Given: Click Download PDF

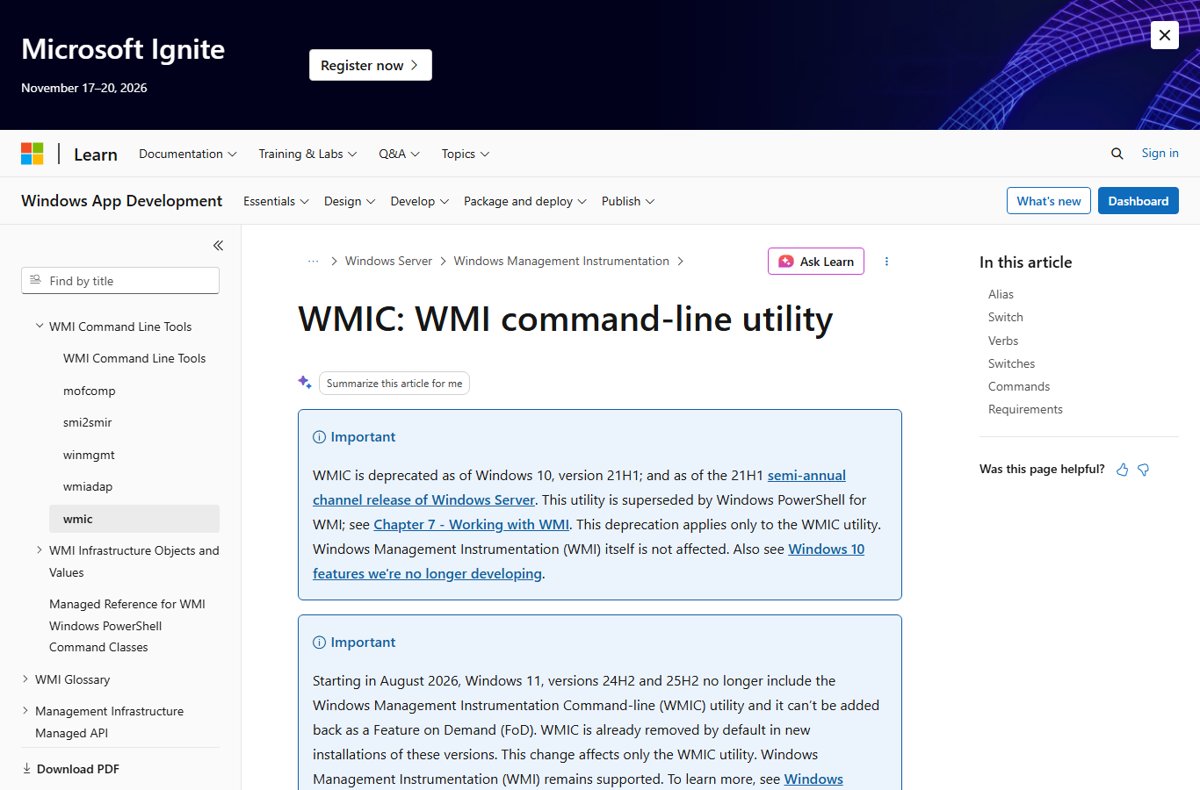Looking at the screenshot, I should click(x=70, y=769).
